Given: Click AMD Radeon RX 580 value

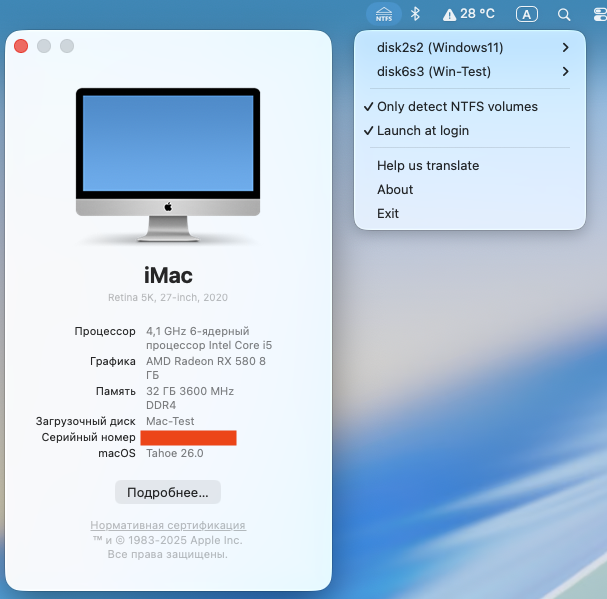Looking at the screenshot, I should point(206,368).
